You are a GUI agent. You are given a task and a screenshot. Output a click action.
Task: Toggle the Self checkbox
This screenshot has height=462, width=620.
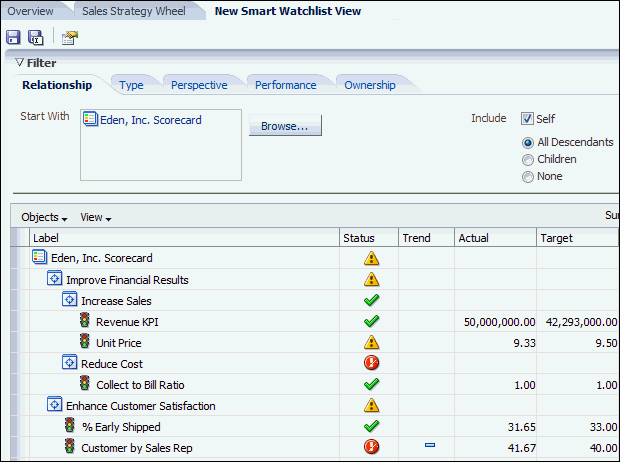(x=527, y=119)
